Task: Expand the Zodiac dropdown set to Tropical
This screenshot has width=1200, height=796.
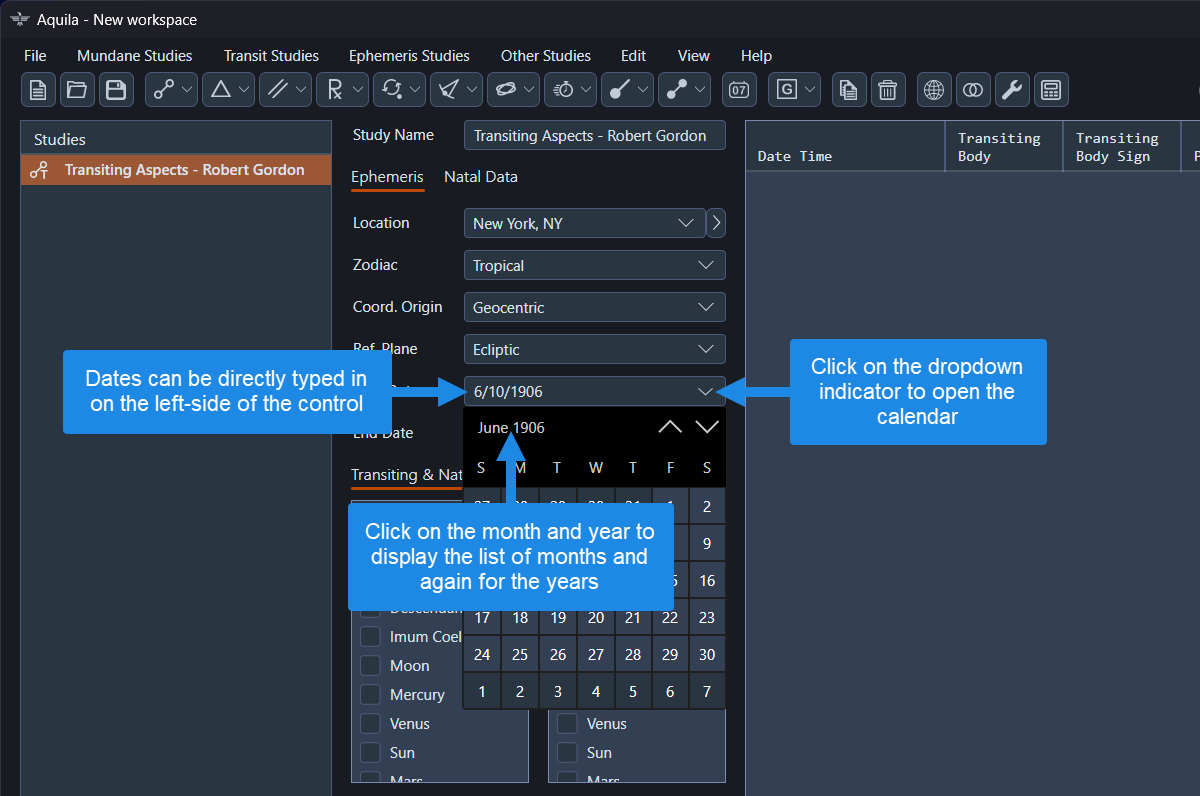Action: 594,265
